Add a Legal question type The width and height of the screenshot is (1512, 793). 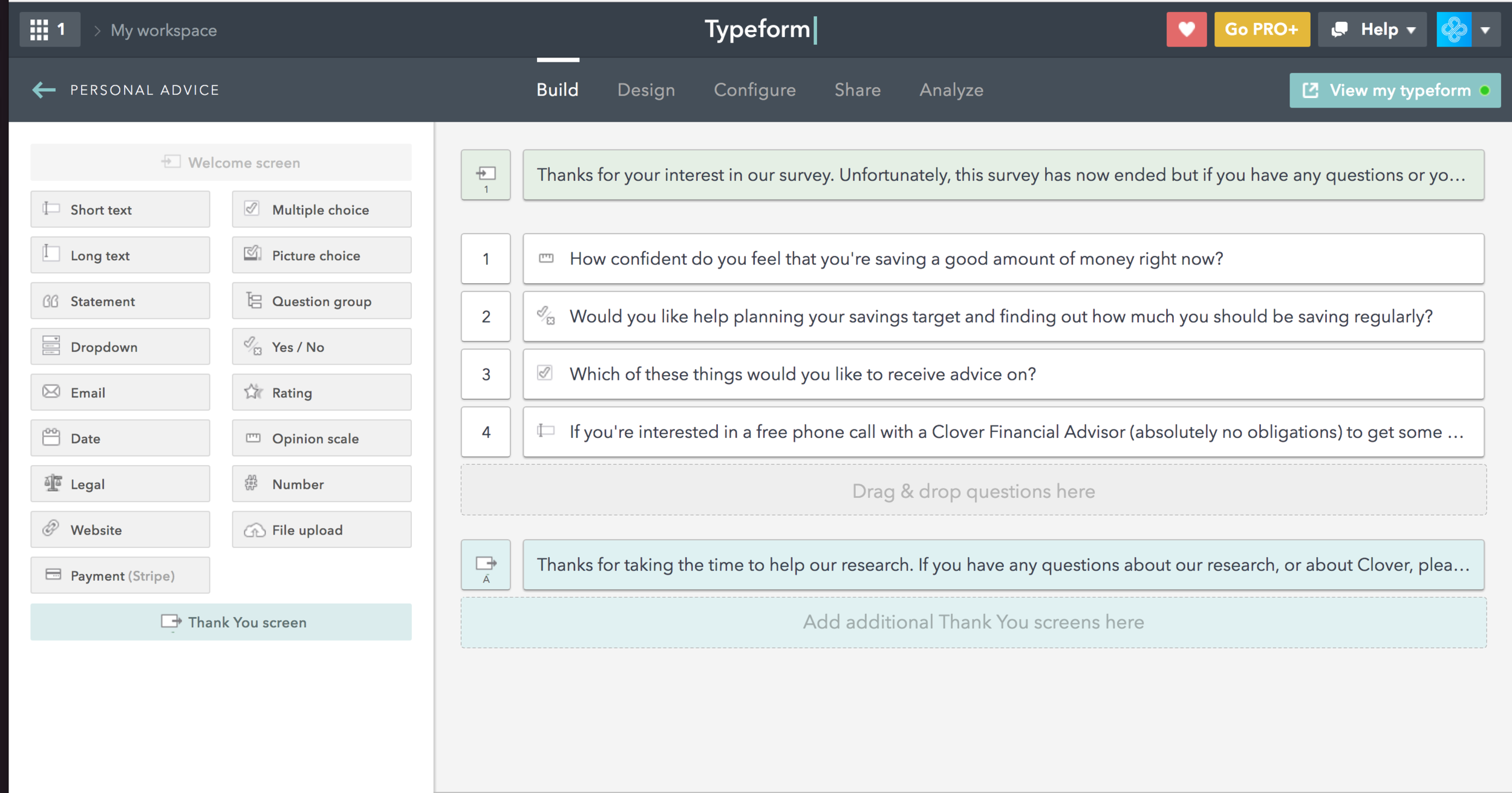[120, 484]
